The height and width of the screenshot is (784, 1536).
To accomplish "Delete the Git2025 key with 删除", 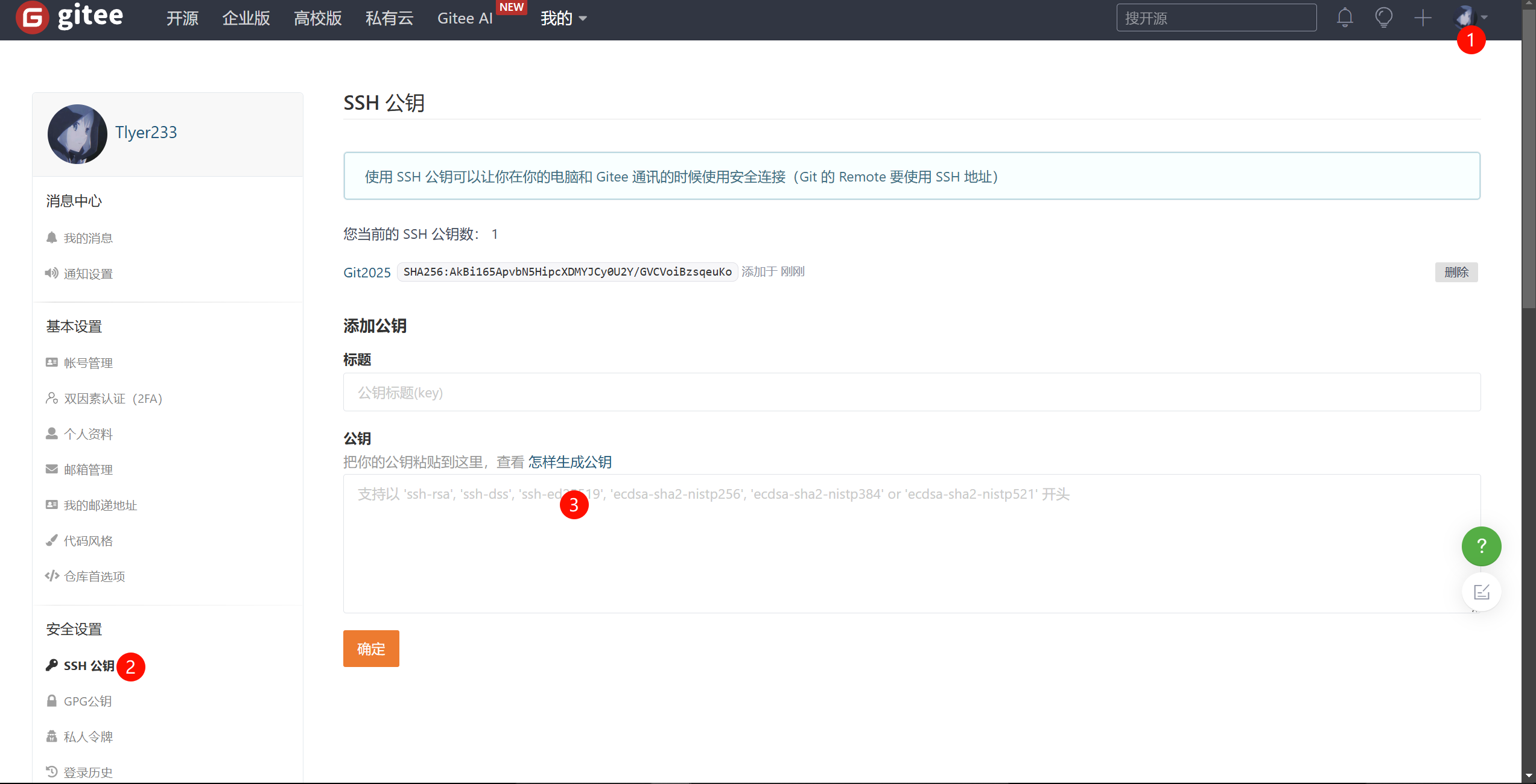I will [1456, 272].
